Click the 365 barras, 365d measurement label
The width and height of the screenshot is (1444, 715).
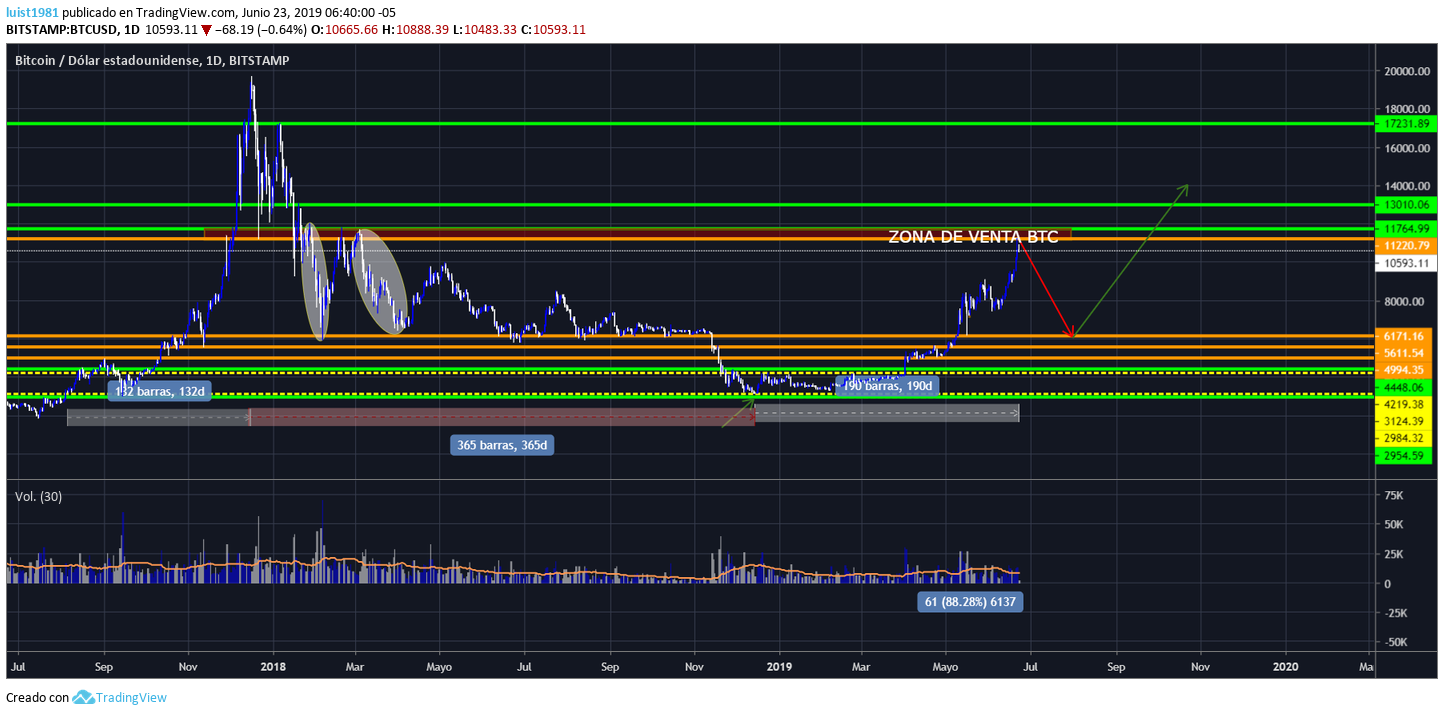501,446
